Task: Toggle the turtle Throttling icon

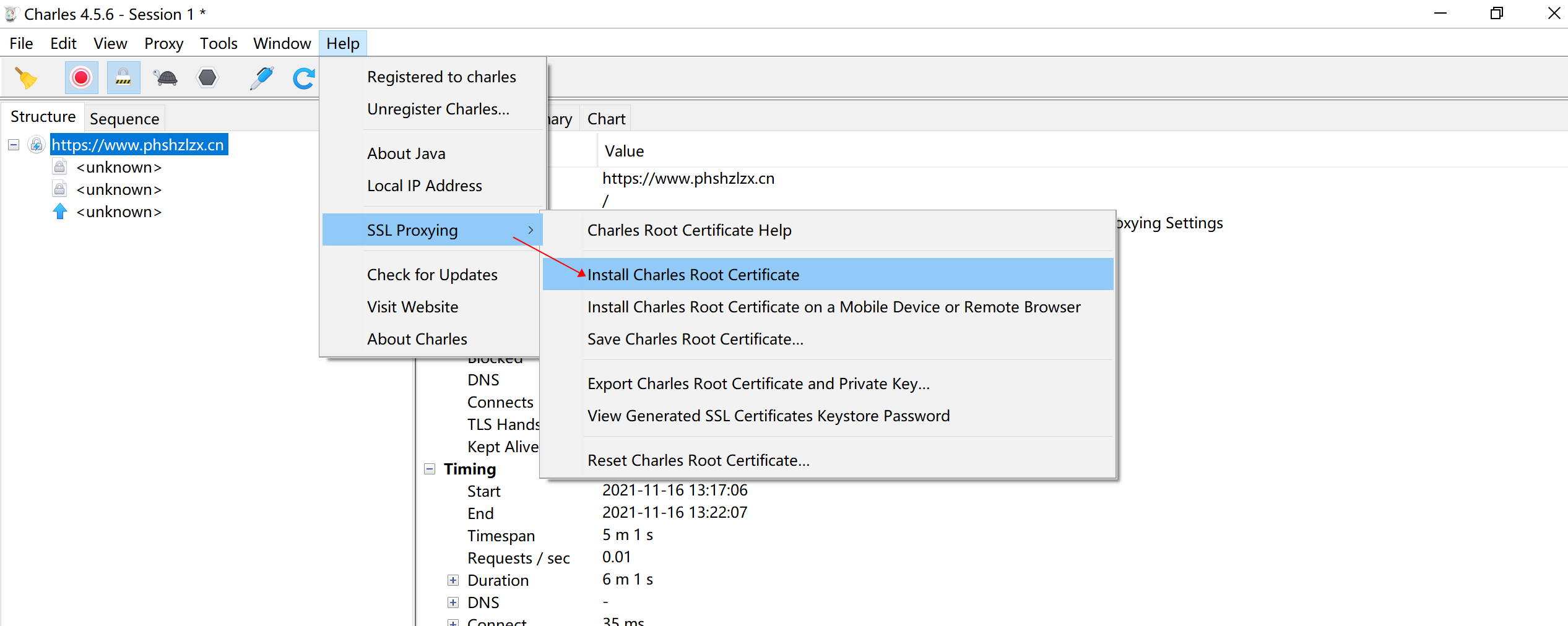Action: tap(165, 78)
